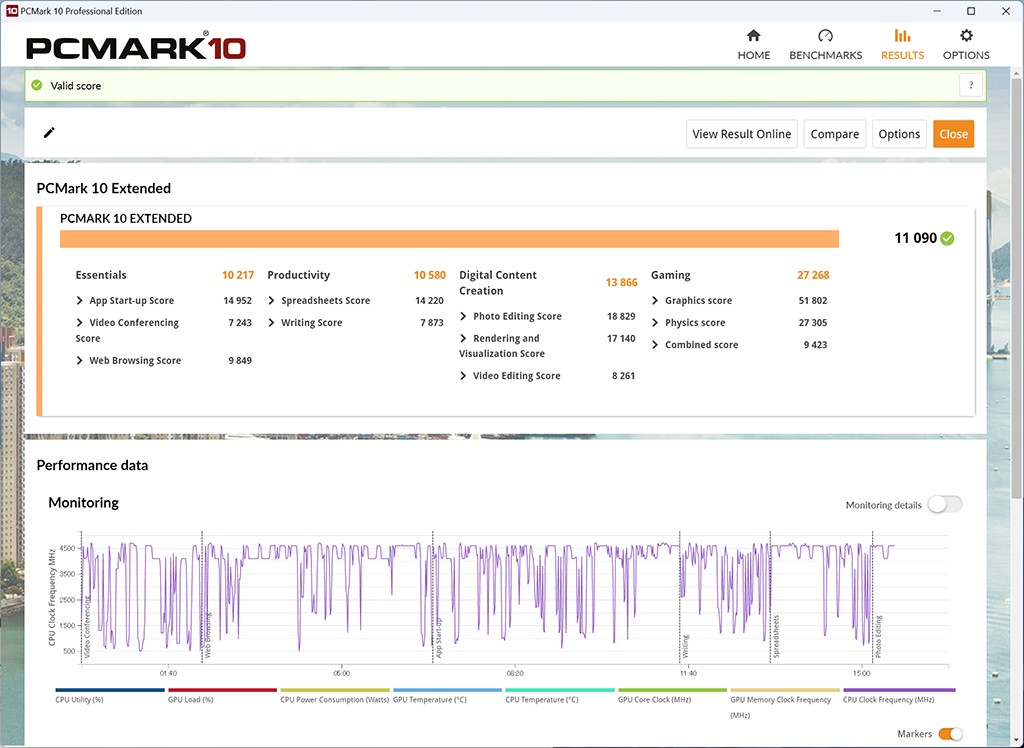Click the green valid score checkmark
Screen dimensions: 1024x748
tap(37, 86)
